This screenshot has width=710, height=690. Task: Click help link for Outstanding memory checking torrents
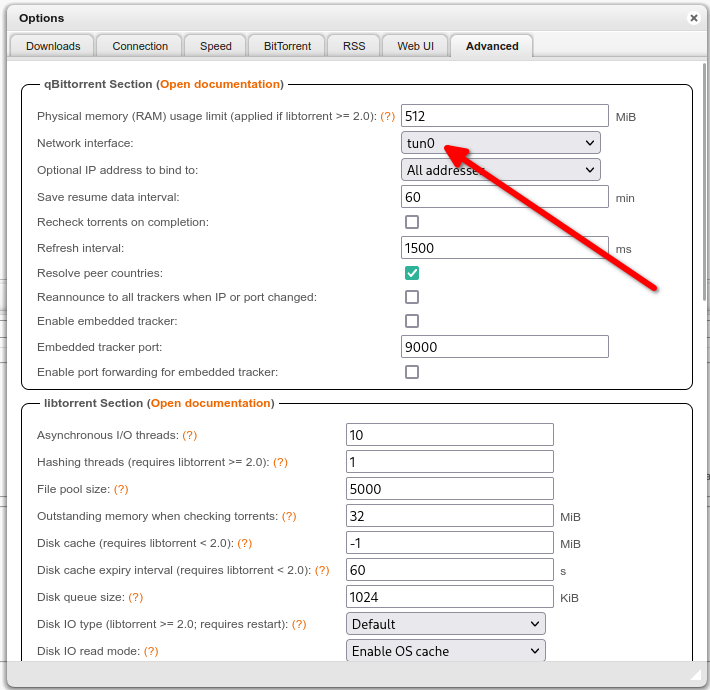pyautogui.click(x=289, y=516)
